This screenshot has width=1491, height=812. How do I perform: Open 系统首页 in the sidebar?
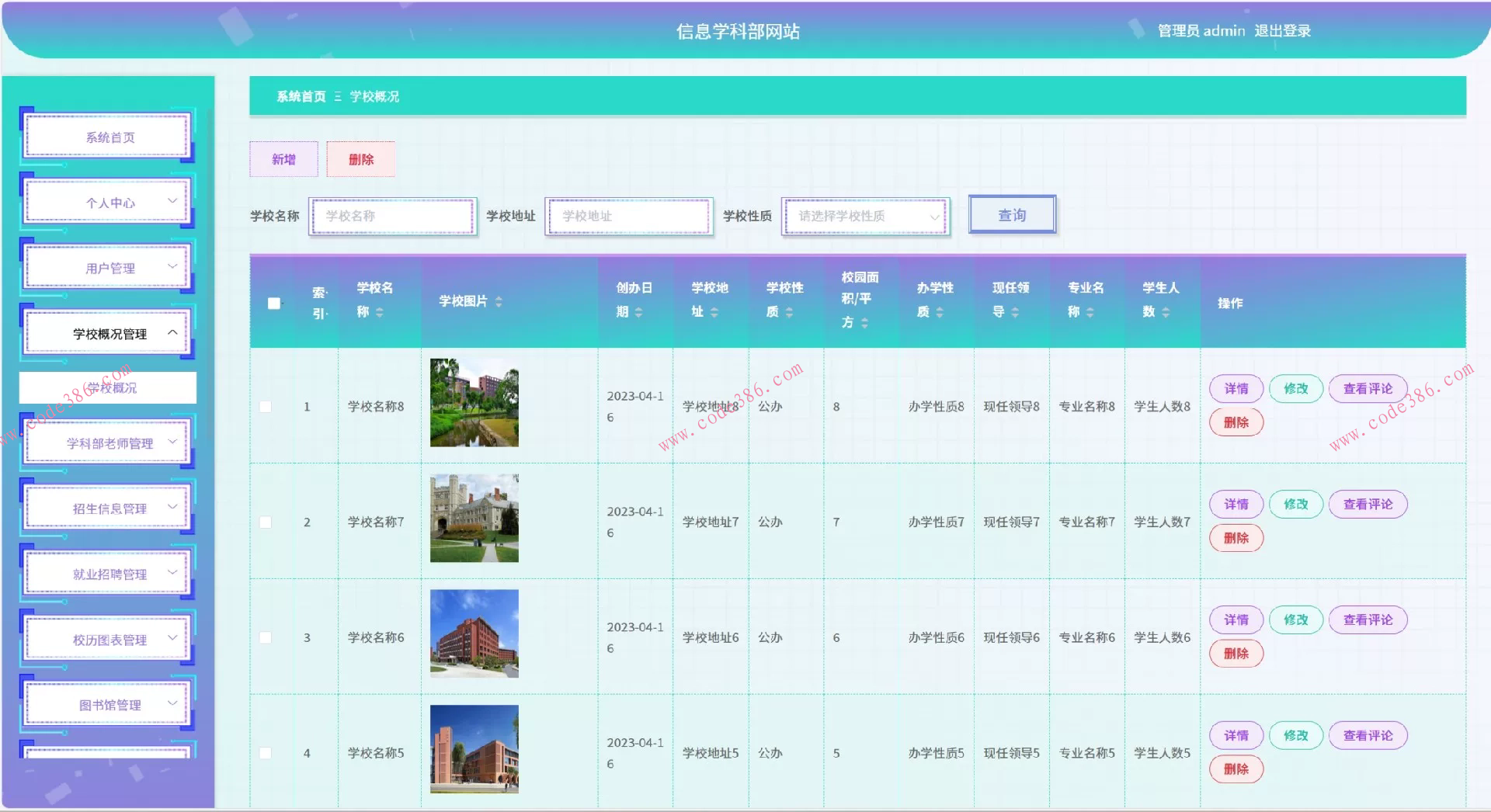coord(109,137)
